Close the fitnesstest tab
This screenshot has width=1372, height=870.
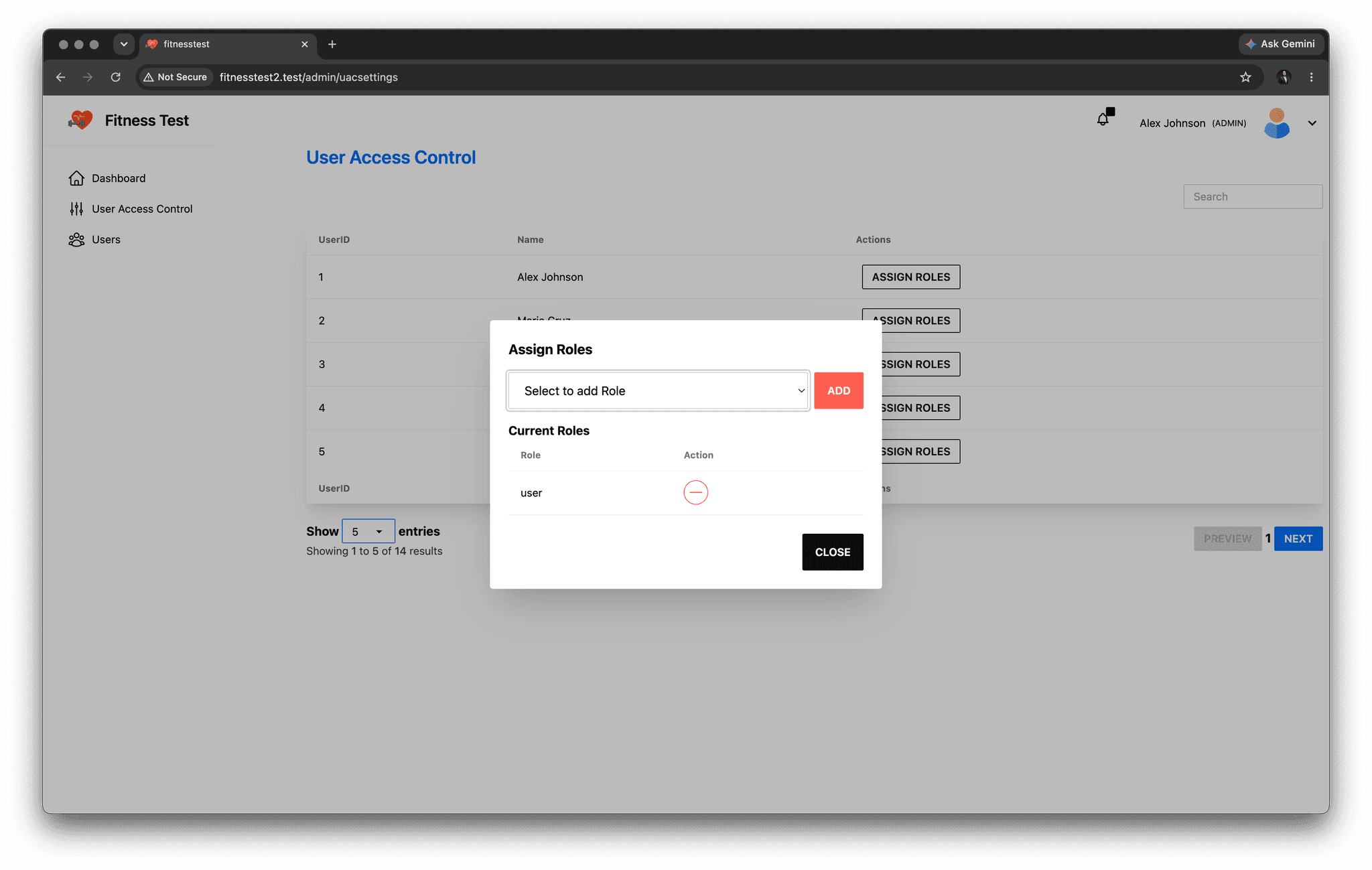pos(305,44)
